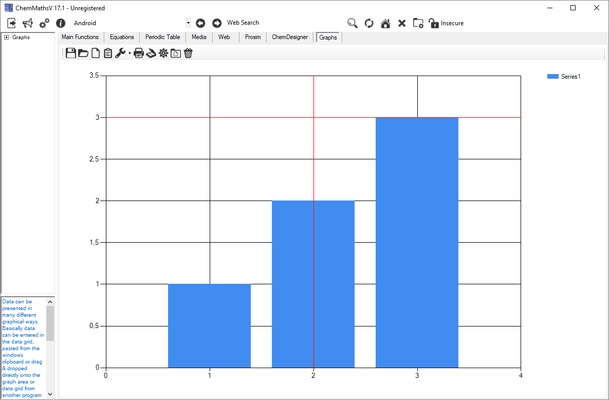This screenshot has height=400, width=609.
Task: Click the tallest bar at x value 3
Action: 417,242
